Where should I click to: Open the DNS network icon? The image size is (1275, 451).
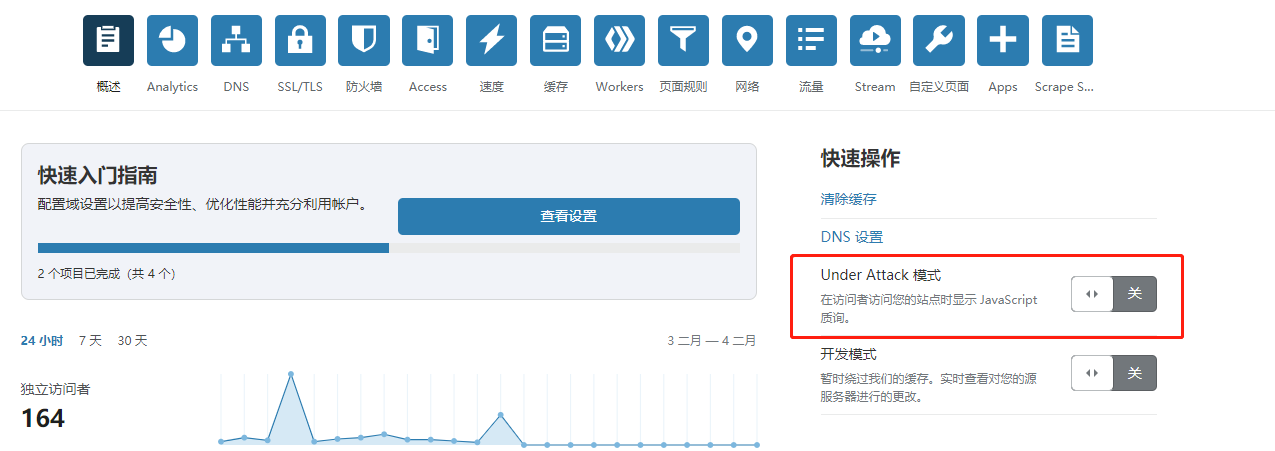[236, 41]
